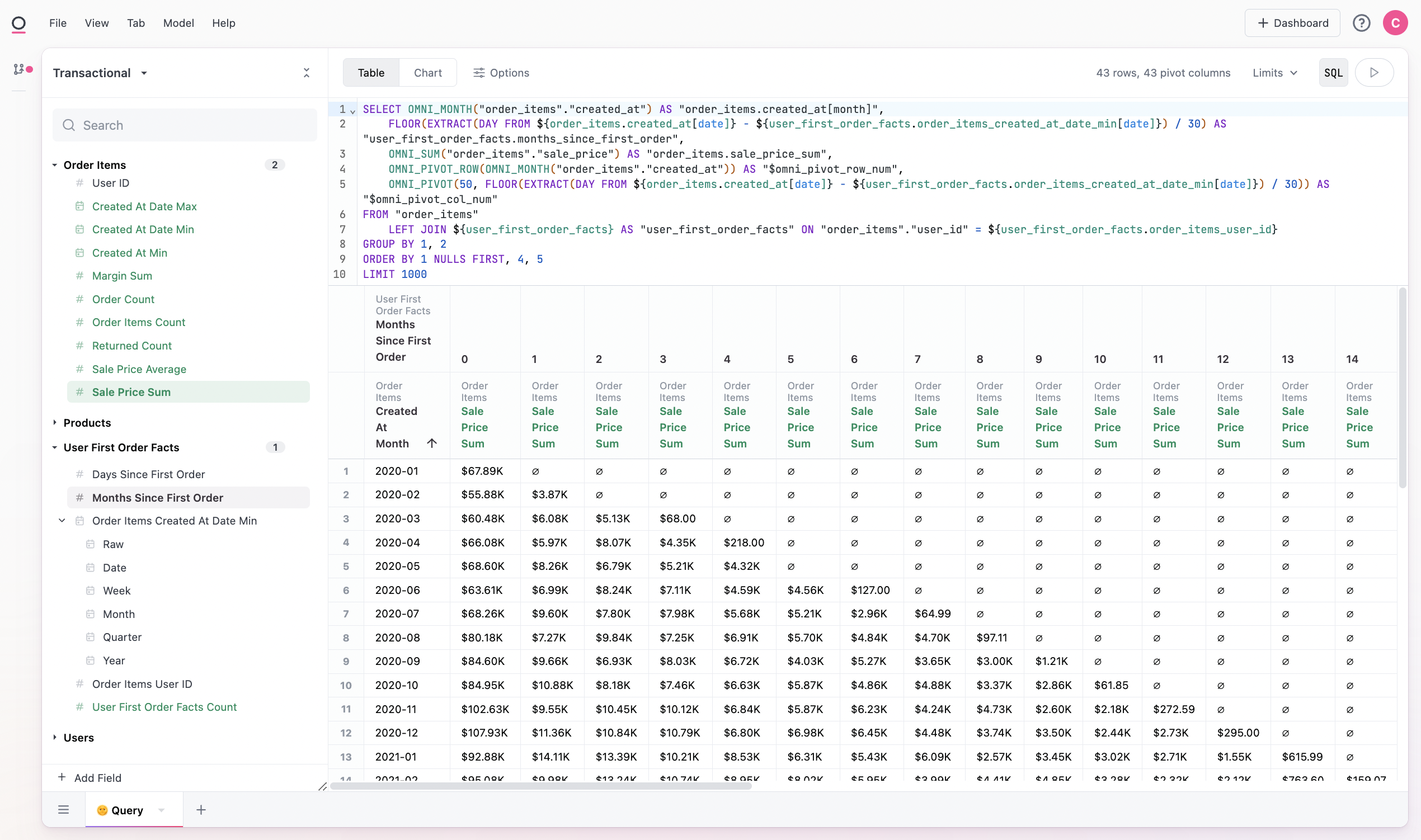This screenshot has height=840, width=1421.
Task: Select the Table view toggle
Action: 371,73
